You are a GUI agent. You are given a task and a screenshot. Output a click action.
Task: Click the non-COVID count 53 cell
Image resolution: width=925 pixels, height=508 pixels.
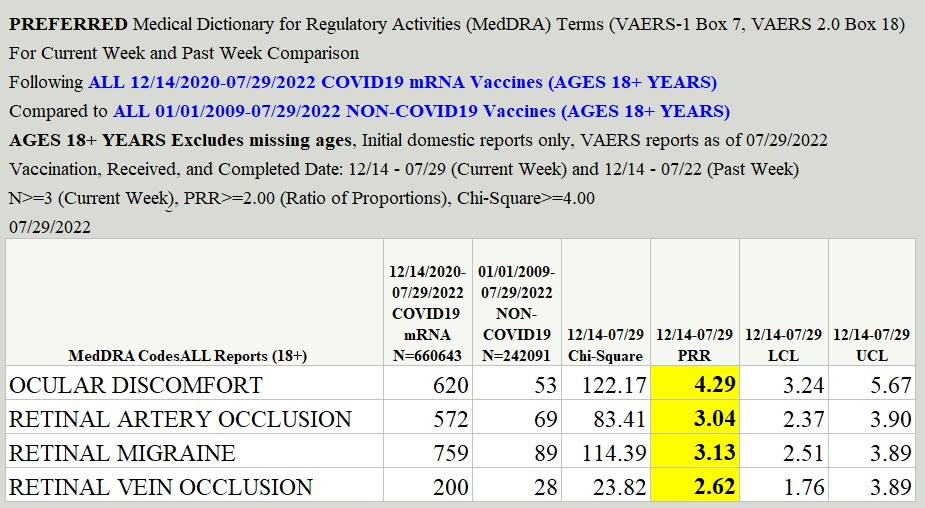pyautogui.click(x=517, y=384)
